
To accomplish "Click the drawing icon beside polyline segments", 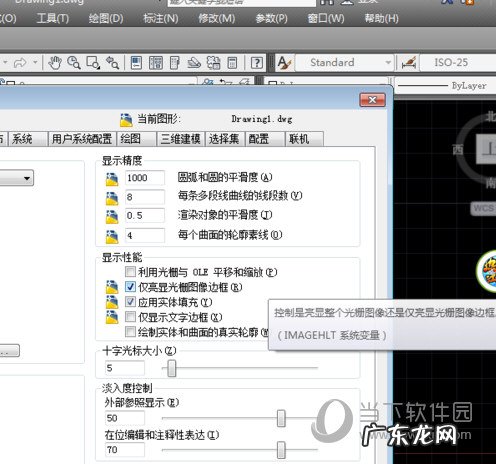I will [x=112, y=198].
